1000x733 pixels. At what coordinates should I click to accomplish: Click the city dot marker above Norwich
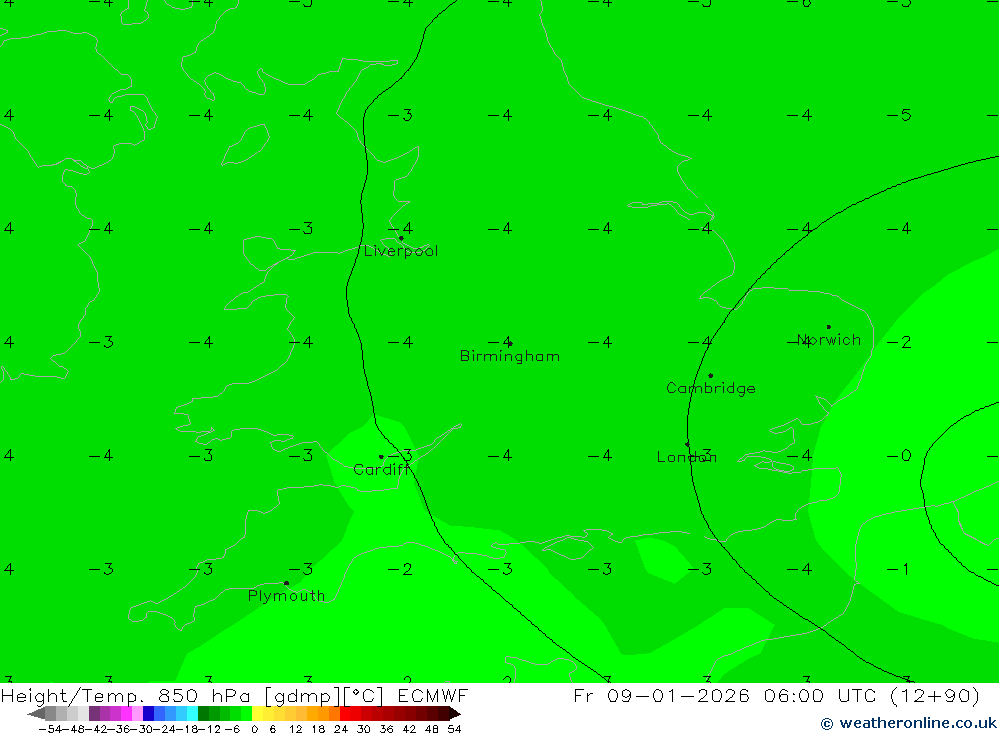click(x=828, y=327)
